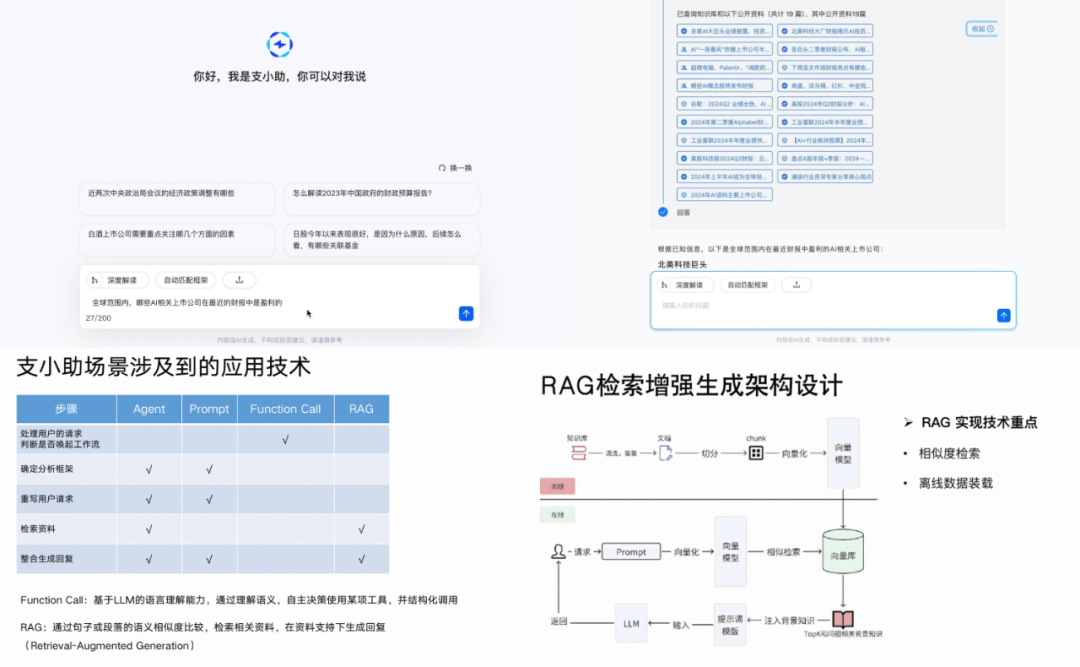The height and width of the screenshot is (667, 1080).
Task: Click the upload icon above the empty 请输入 field
Action: tap(796, 285)
